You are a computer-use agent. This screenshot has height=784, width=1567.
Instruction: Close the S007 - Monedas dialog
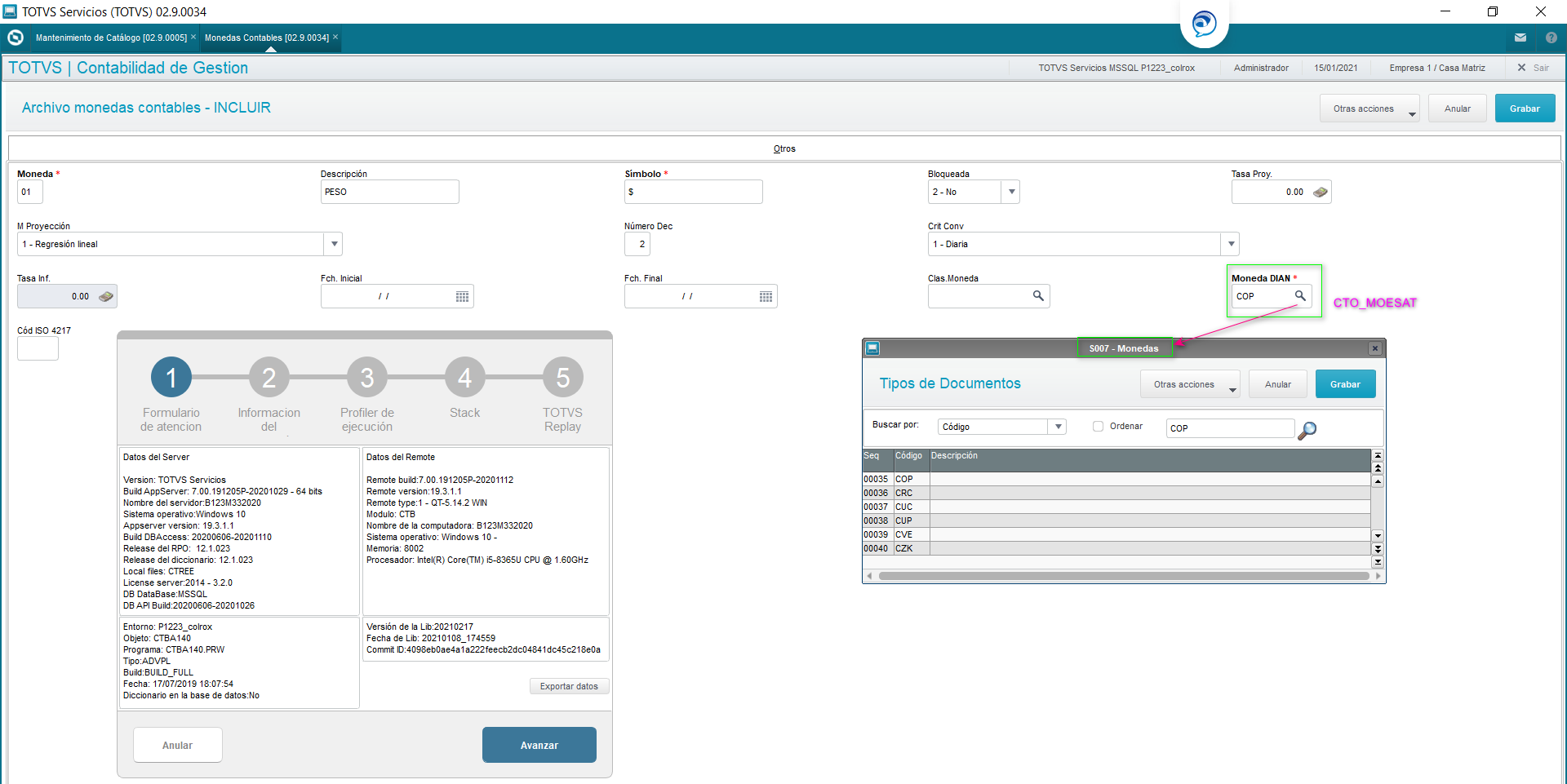coord(1375,348)
